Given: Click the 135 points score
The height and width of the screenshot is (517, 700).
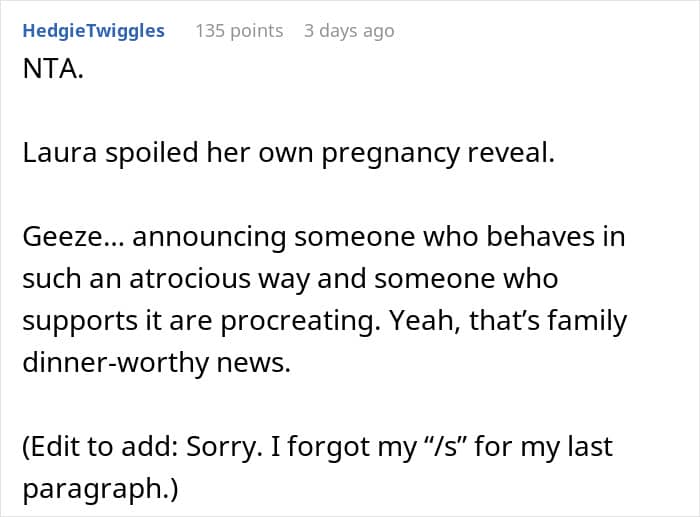Looking at the screenshot, I should 239,31.
